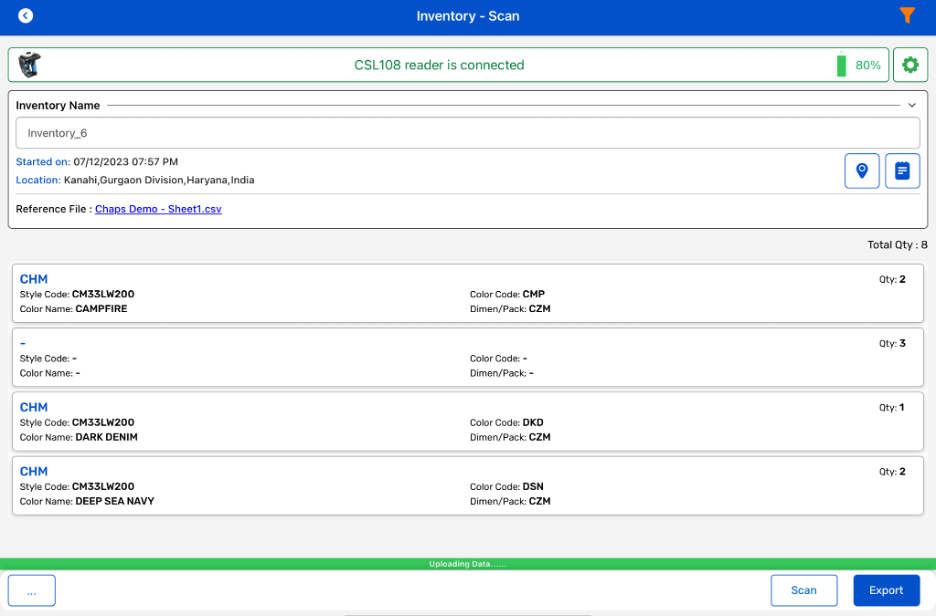Click the Uploading Data progress bar
This screenshot has width=936, height=616.
[x=468, y=563]
